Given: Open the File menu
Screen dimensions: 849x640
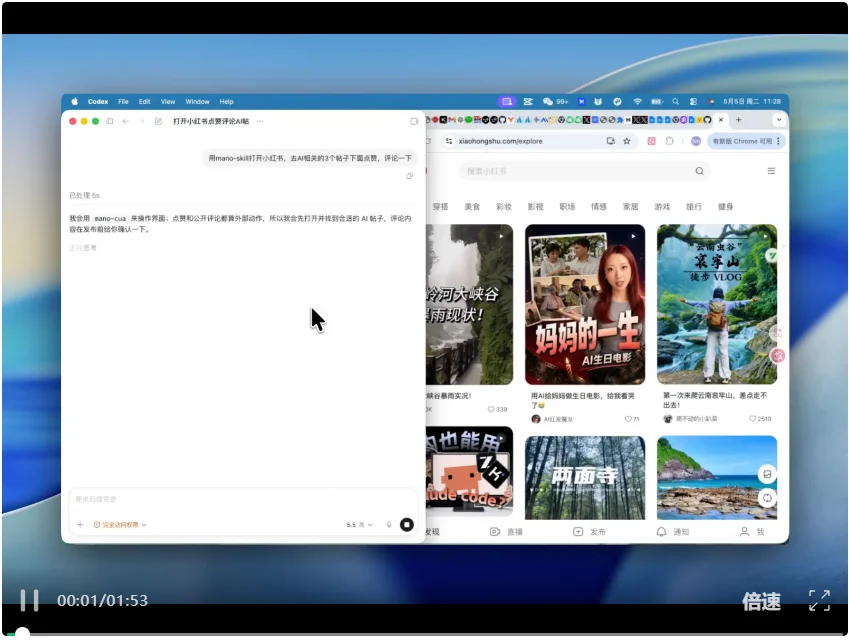Looking at the screenshot, I should [123, 101].
